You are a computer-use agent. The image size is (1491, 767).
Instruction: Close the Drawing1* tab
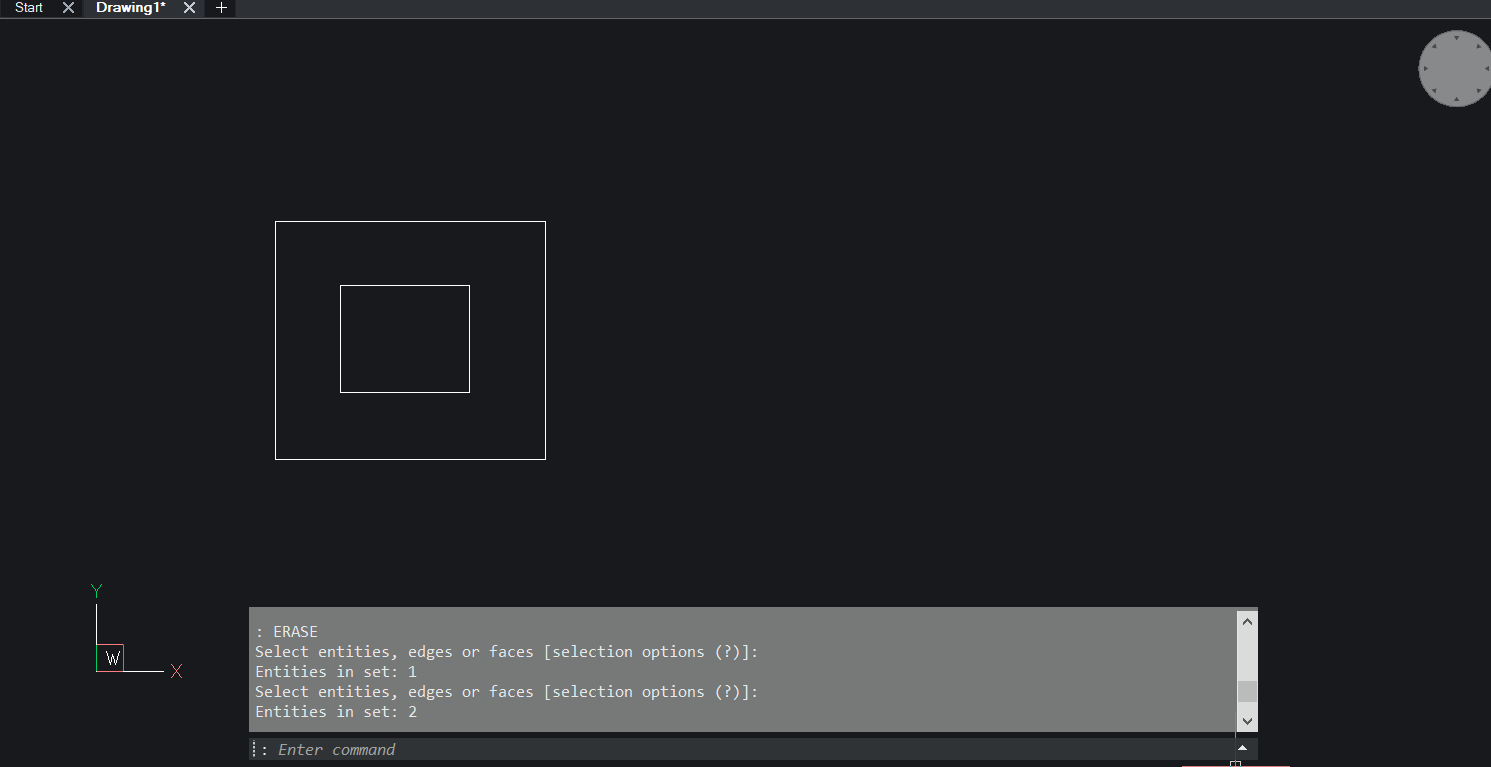189,7
